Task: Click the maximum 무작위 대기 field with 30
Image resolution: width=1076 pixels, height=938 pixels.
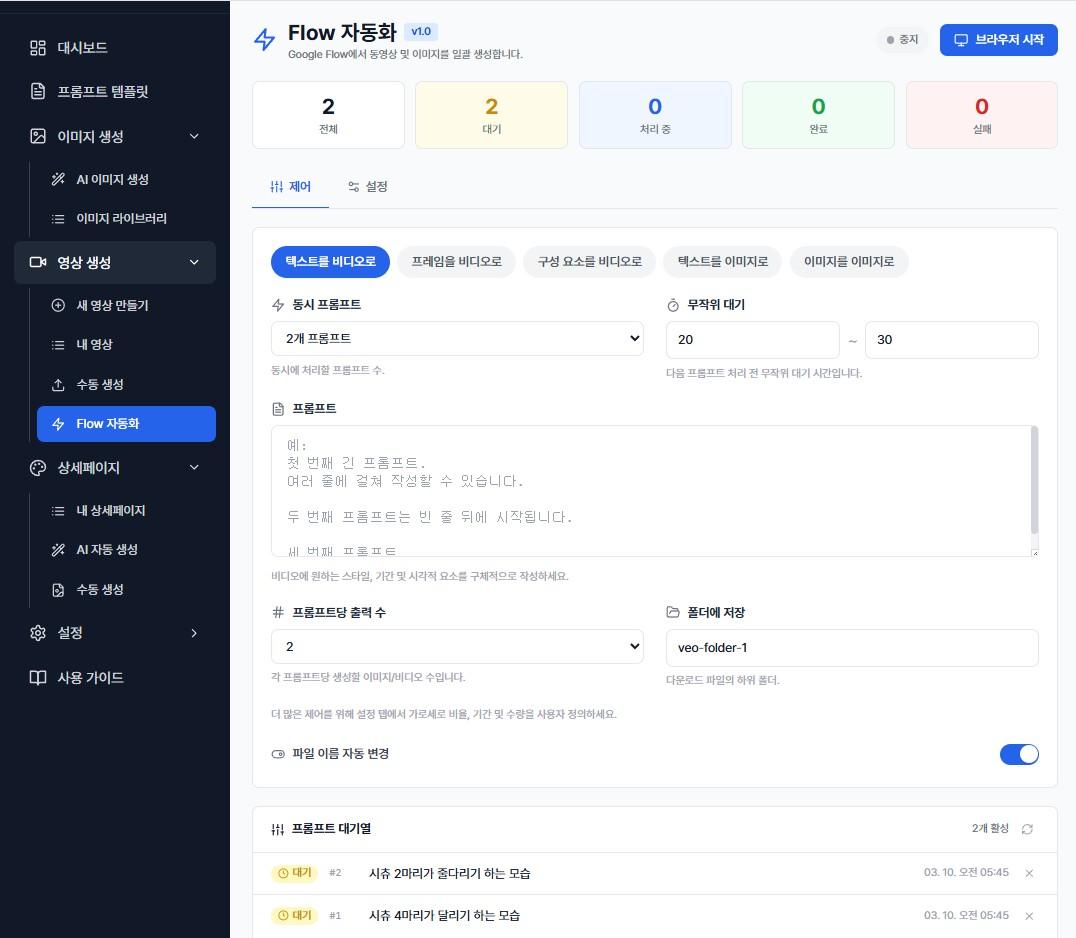Action: (951, 340)
